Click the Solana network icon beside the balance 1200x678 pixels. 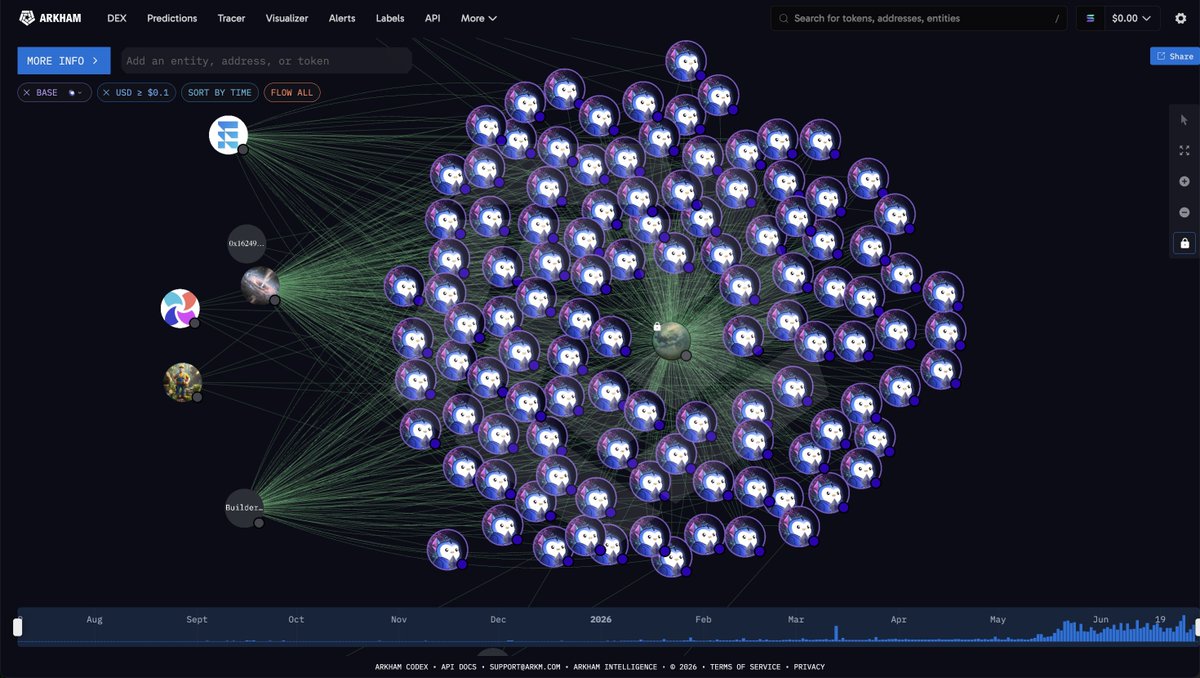pos(1090,18)
